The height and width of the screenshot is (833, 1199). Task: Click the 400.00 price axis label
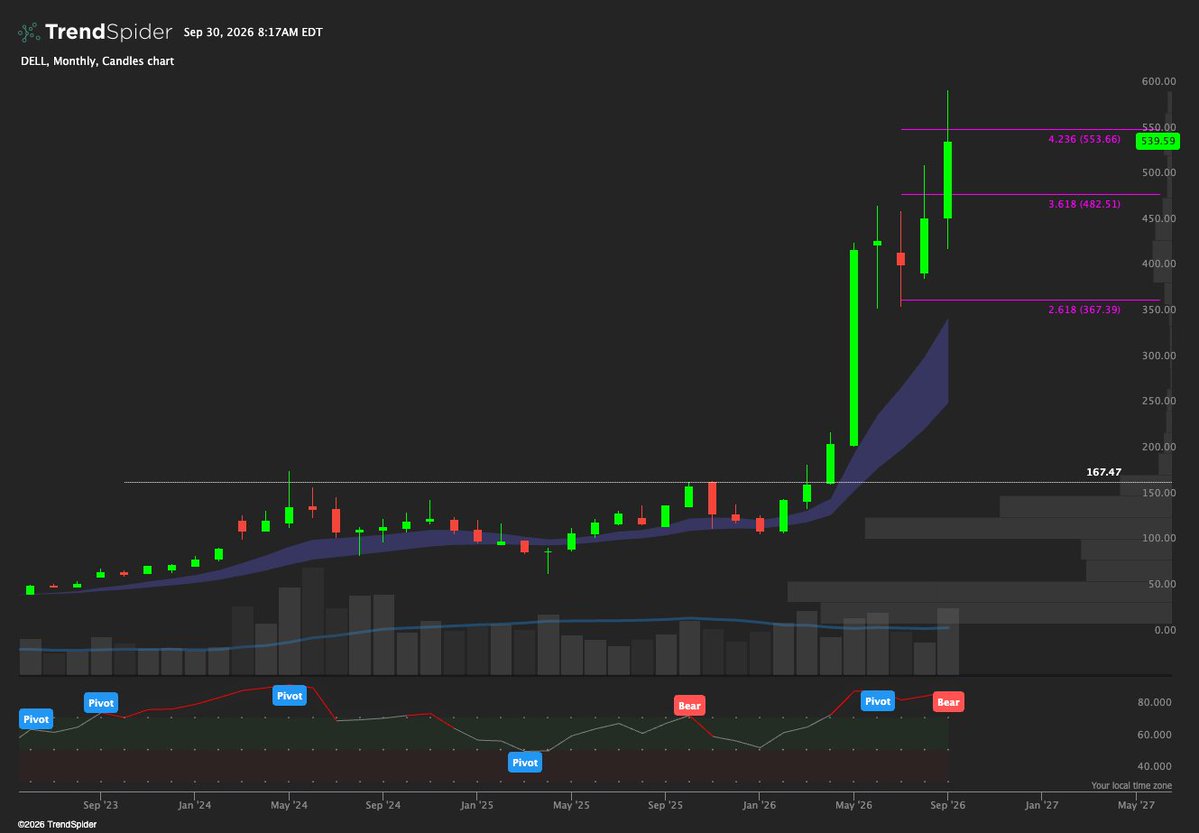1159,263
